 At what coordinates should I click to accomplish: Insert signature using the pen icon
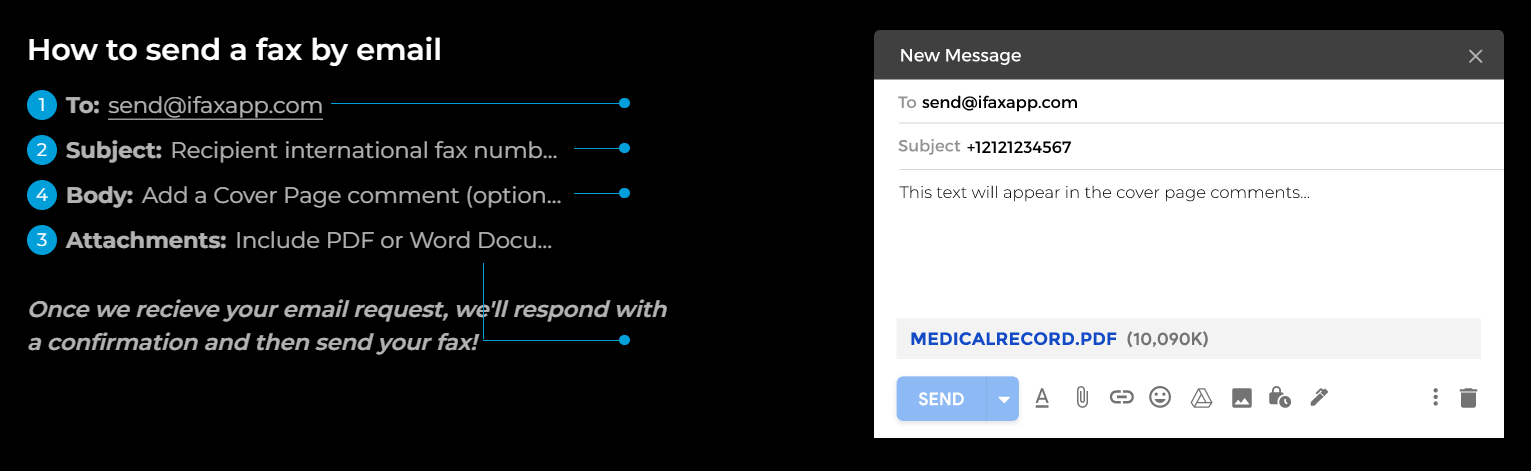1319,398
